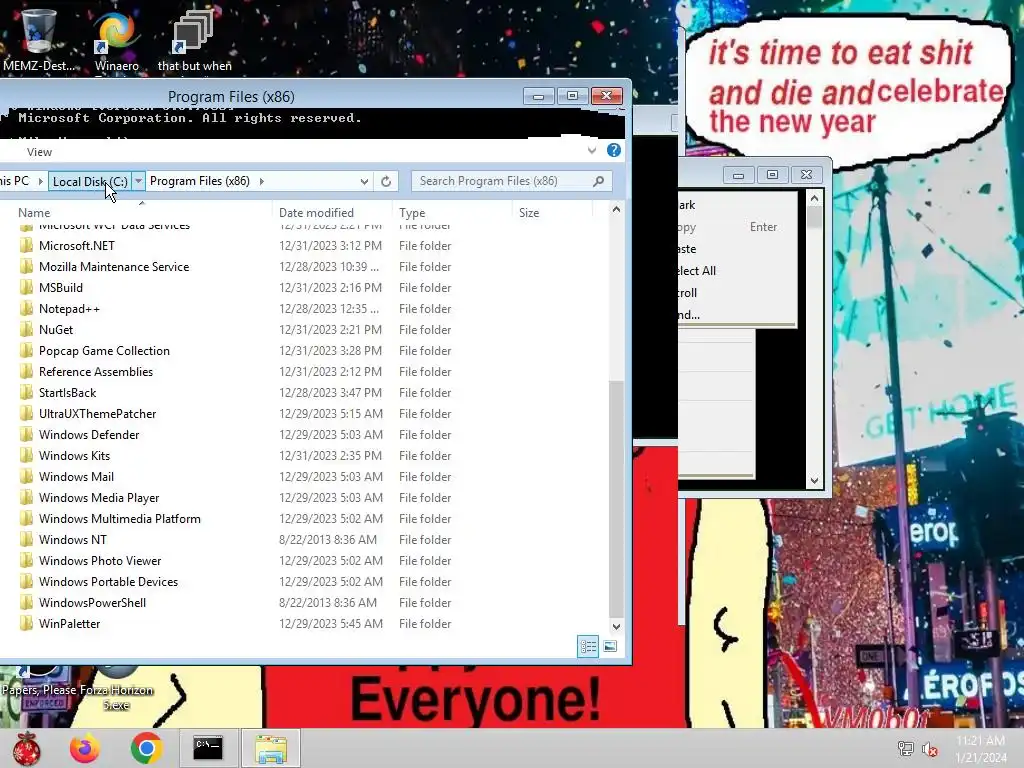The image size is (1024, 768).
Task: Select the Popcap Game Collection folder
Action: (104, 351)
